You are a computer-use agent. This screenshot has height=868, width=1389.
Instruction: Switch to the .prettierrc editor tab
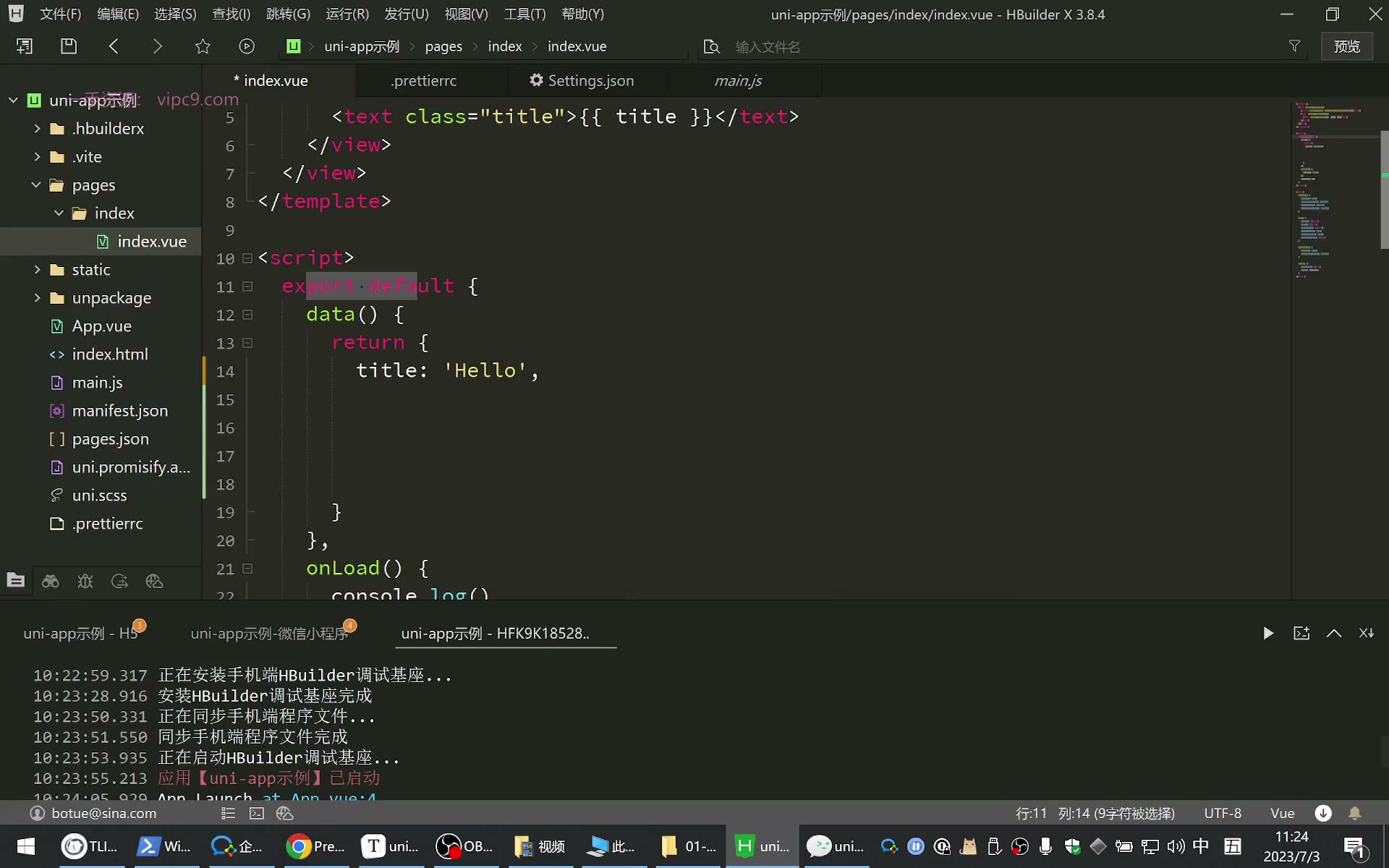pyautogui.click(x=424, y=81)
